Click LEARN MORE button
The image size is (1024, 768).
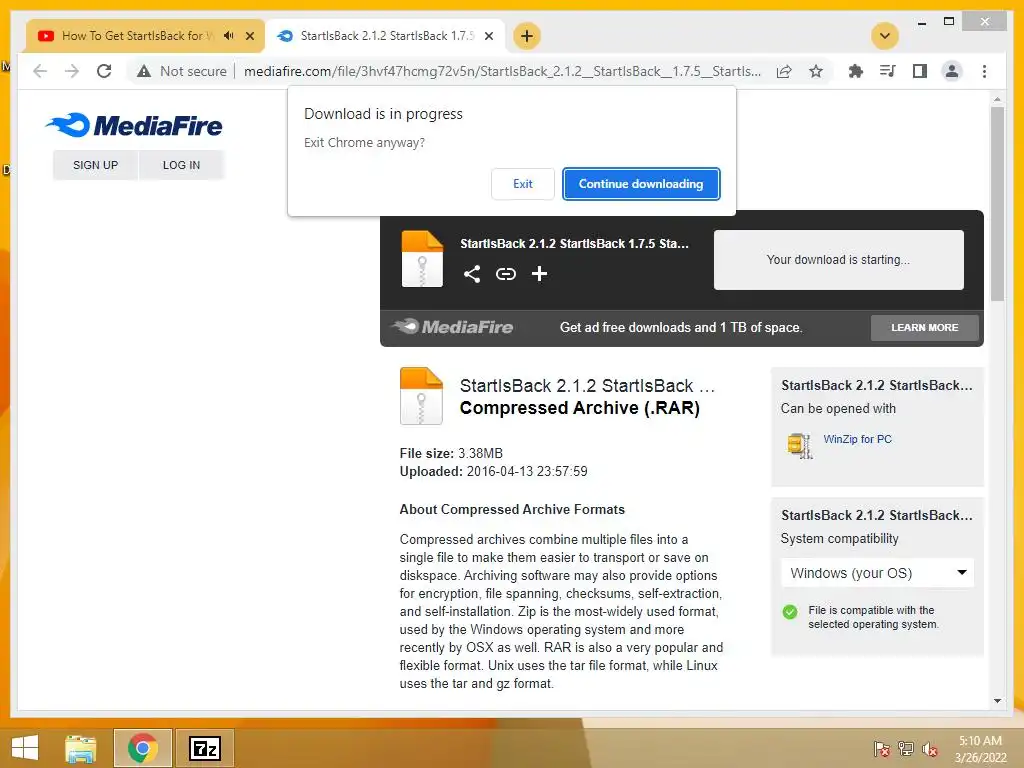(x=925, y=328)
